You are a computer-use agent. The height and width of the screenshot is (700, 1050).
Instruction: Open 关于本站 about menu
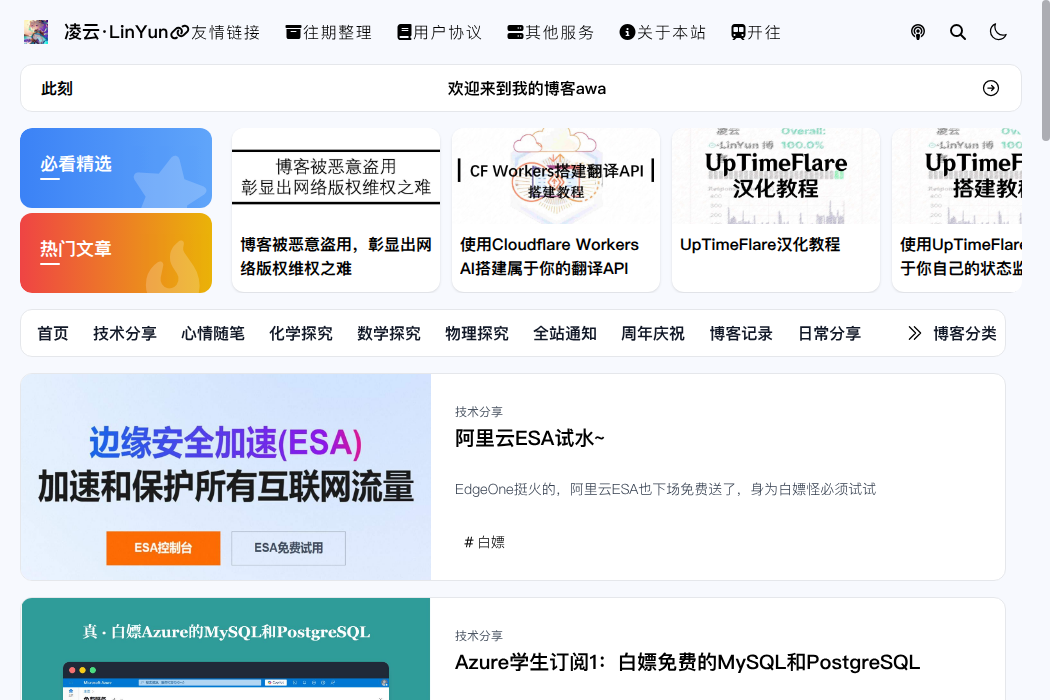click(662, 32)
